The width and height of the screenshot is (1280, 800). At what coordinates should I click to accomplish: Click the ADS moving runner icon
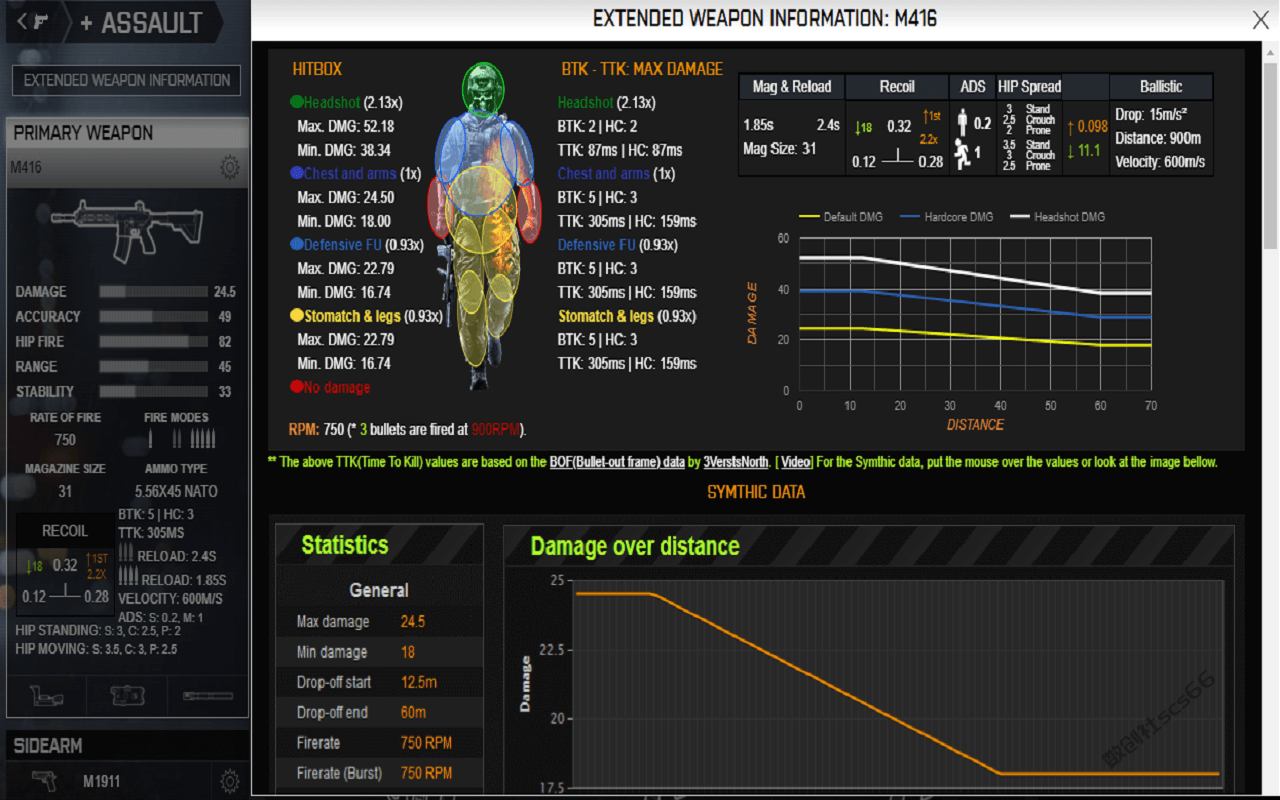click(963, 153)
